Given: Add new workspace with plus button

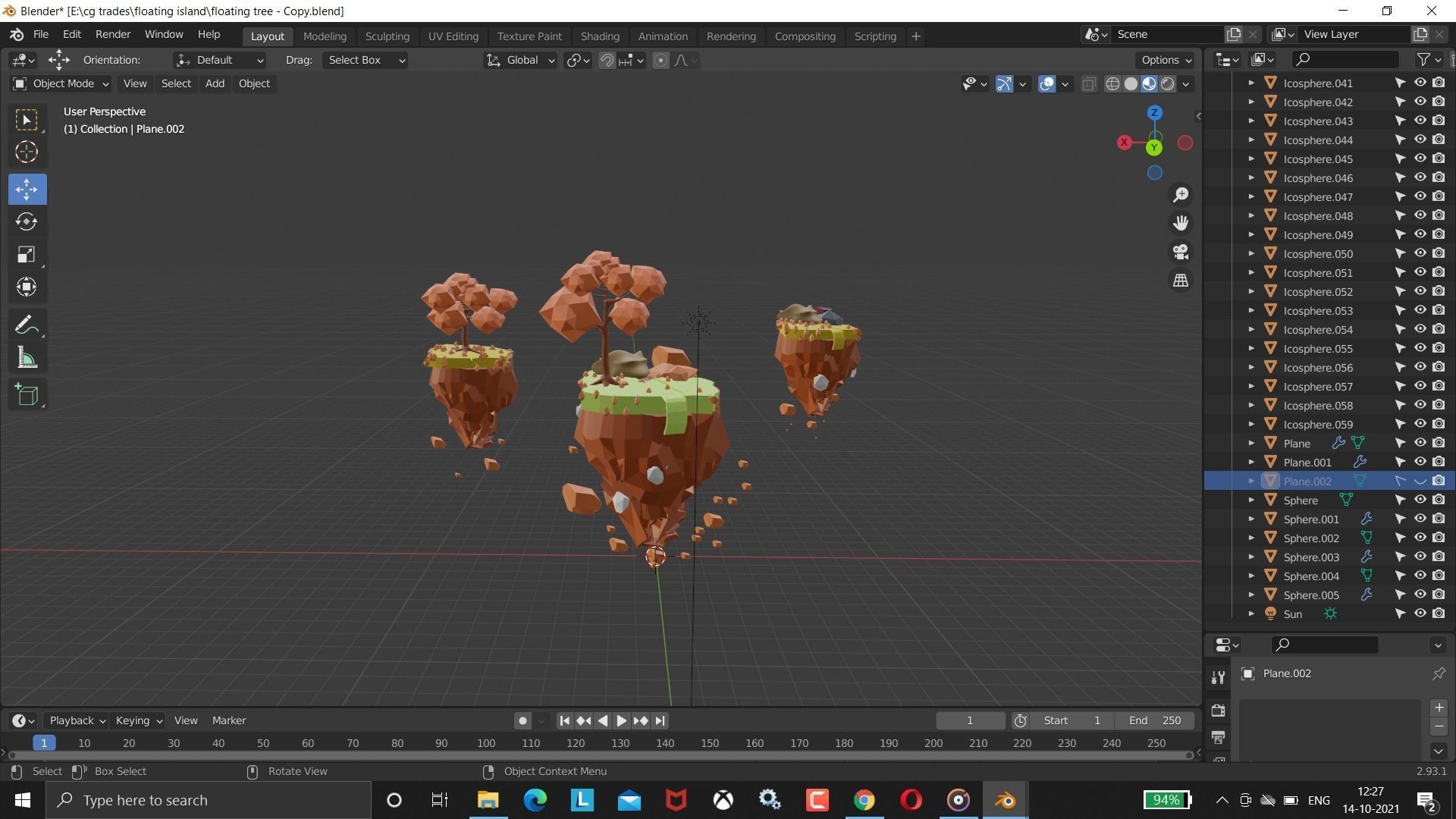Looking at the screenshot, I should pos(915,36).
